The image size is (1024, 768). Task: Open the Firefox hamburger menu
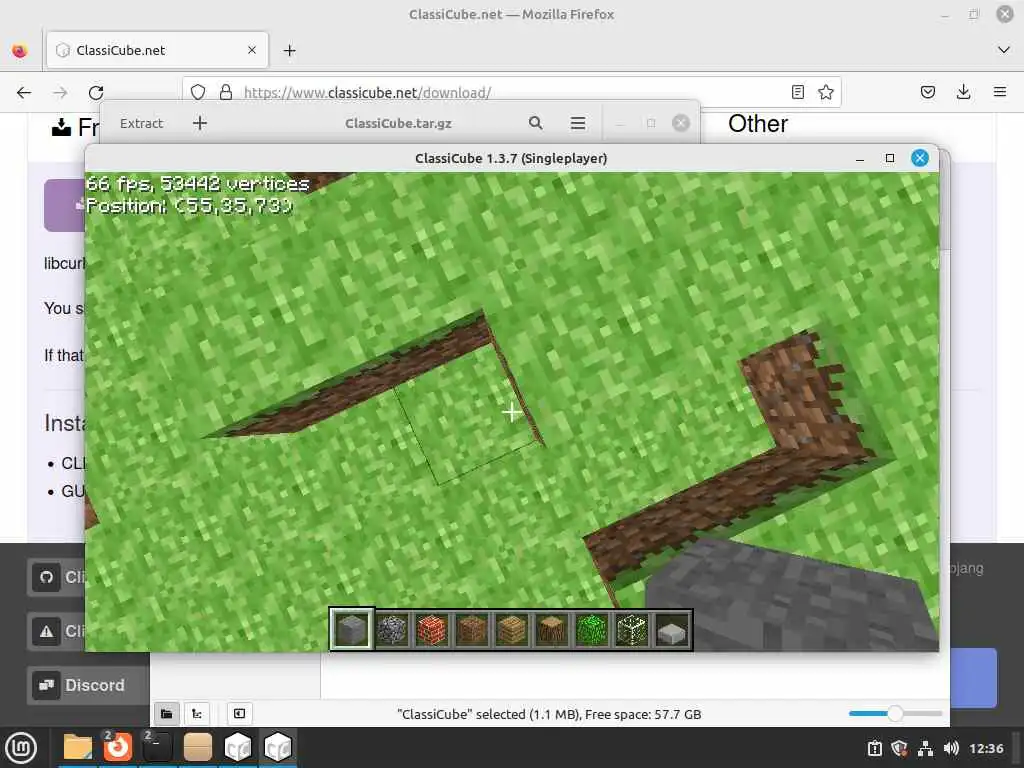click(x=999, y=92)
